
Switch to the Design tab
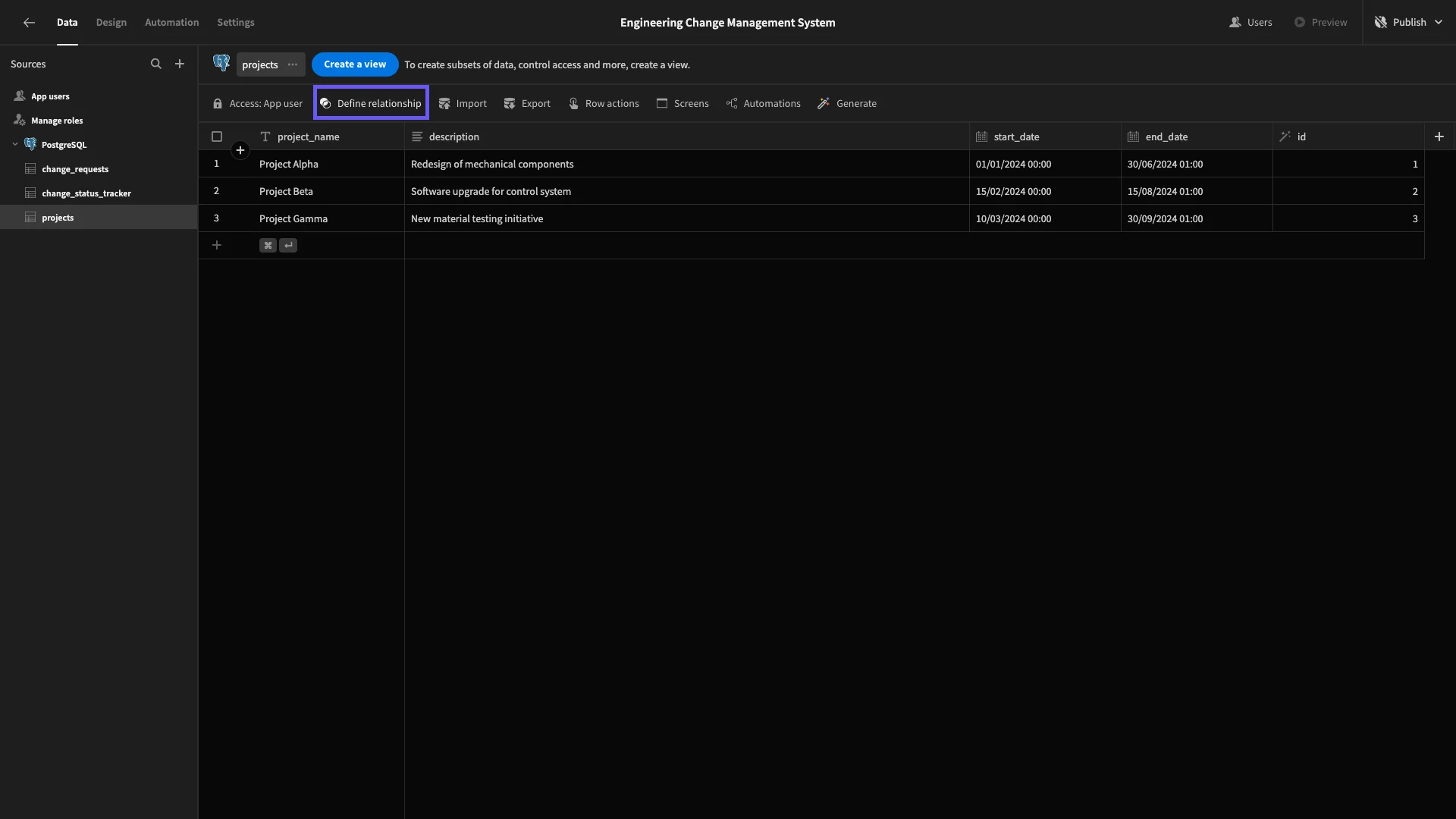click(x=111, y=23)
